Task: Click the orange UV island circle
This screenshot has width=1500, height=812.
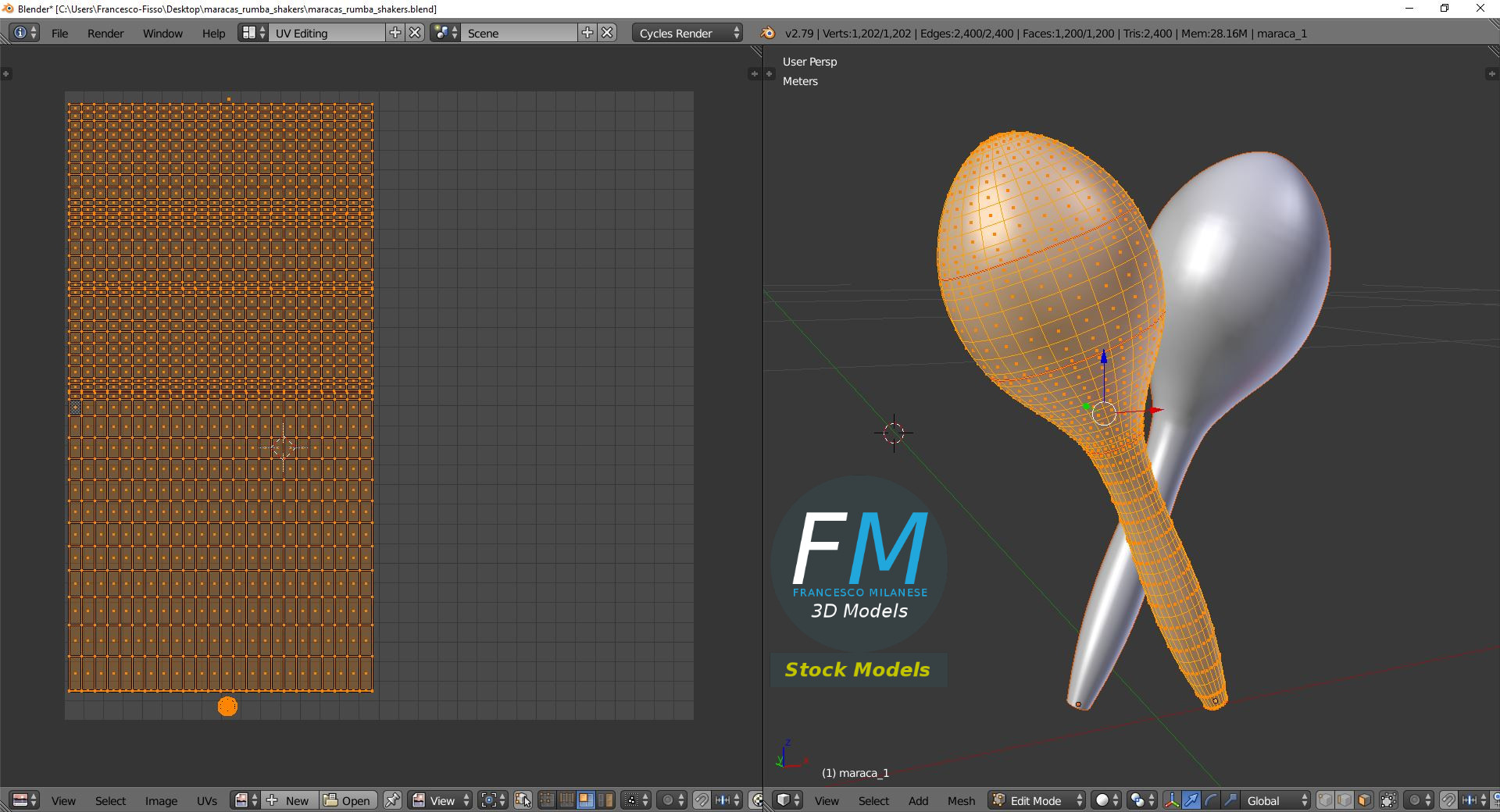Action: point(227,706)
